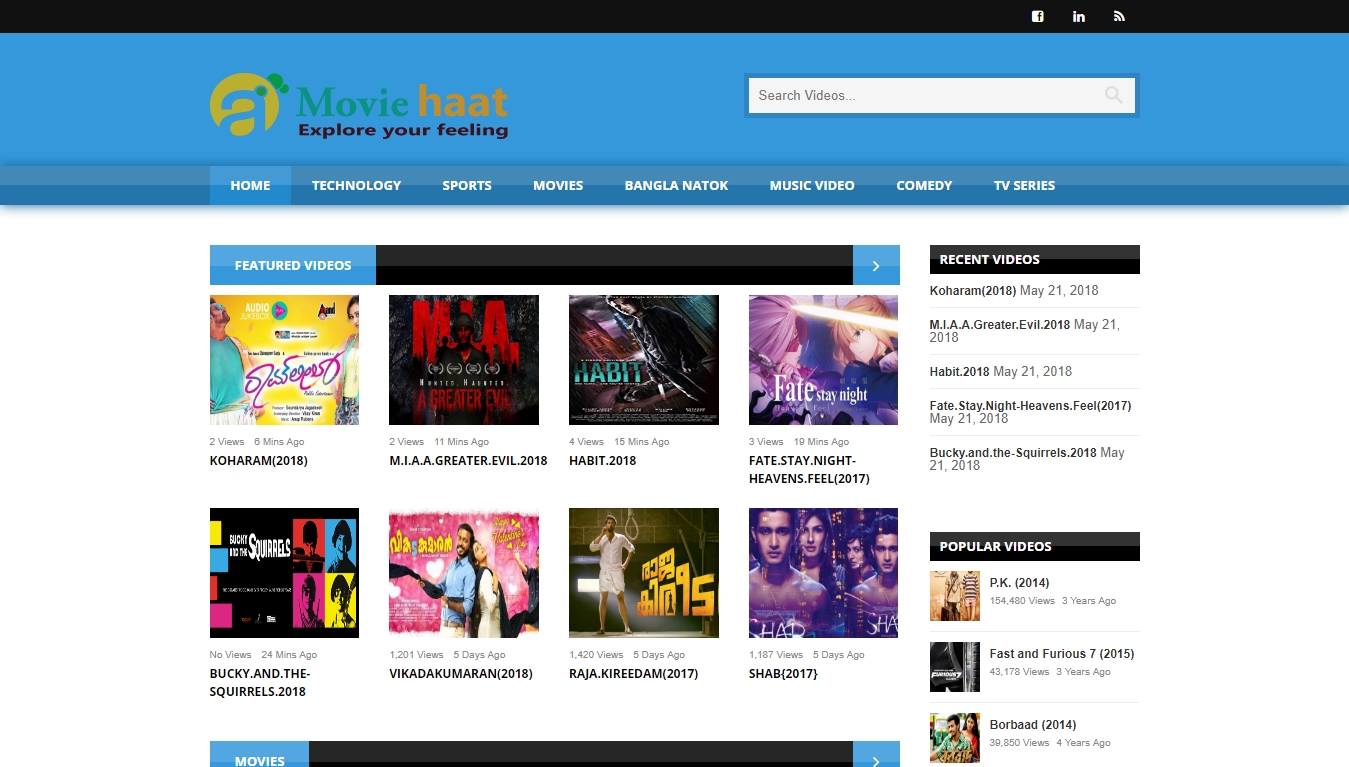Click the Movie haat logo
Viewport: 1349px width, 767px height.
coord(359,105)
